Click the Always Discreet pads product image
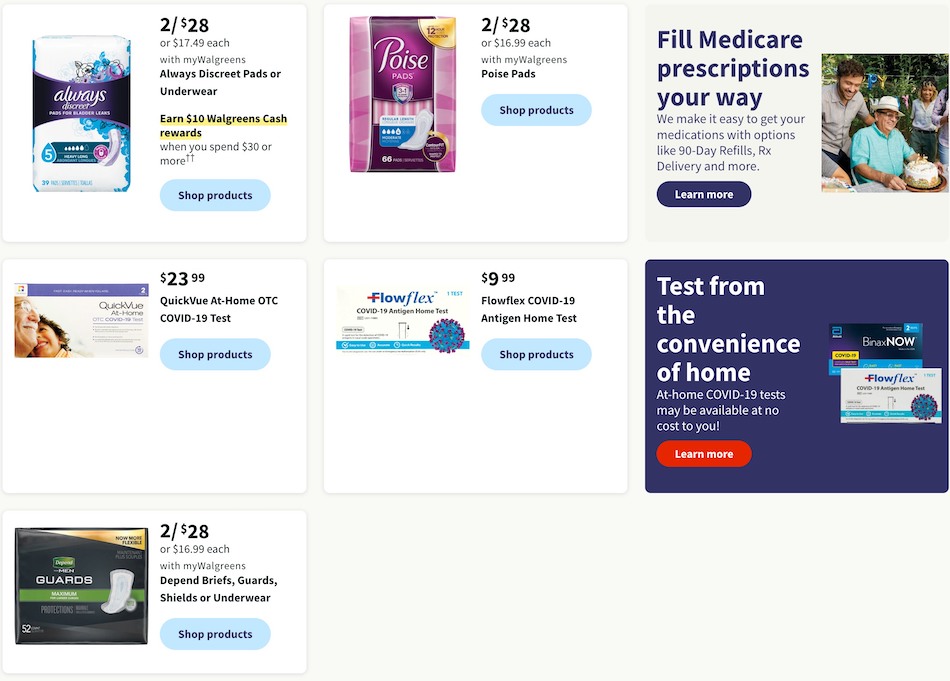 coord(81,113)
